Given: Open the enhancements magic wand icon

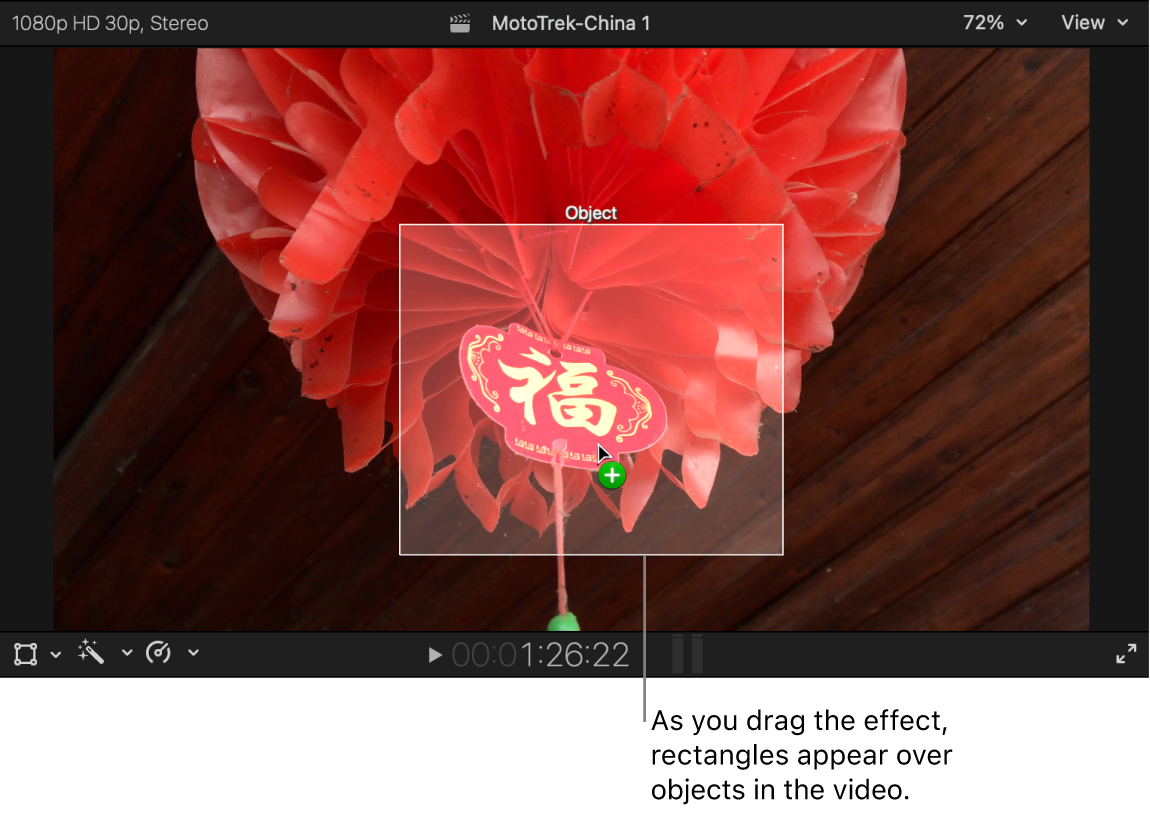Looking at the screenshot, I should (x=90, y=653).
